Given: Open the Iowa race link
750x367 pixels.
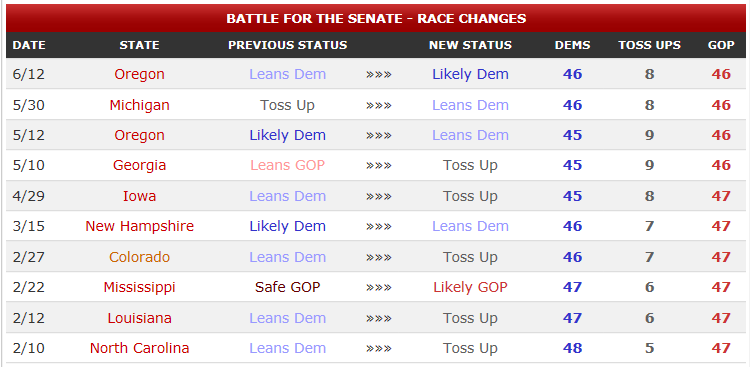Looking at the screenshot, I should pos(139,196).
